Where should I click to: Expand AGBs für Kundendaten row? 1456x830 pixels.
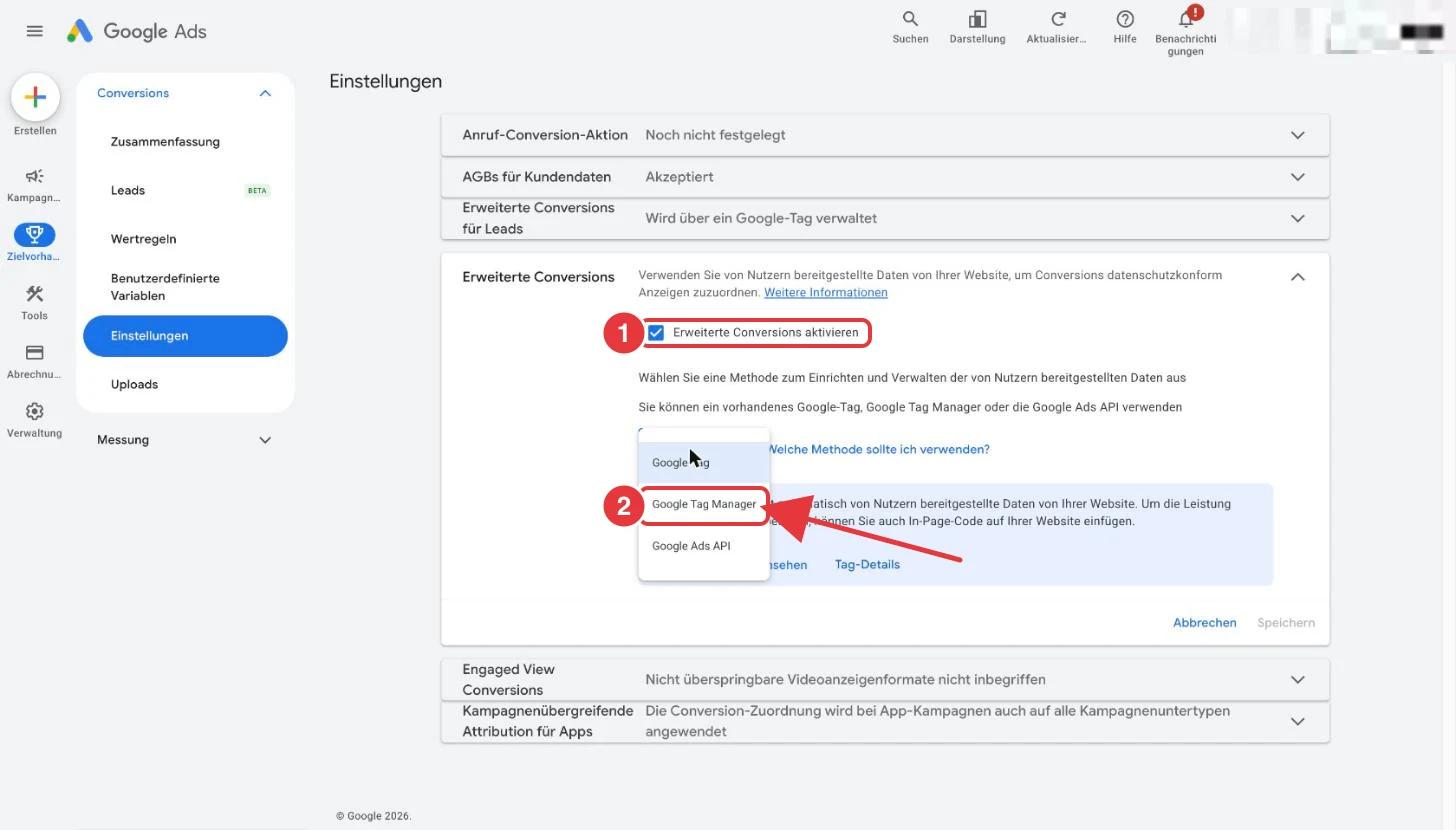click(x=885, y=177)
